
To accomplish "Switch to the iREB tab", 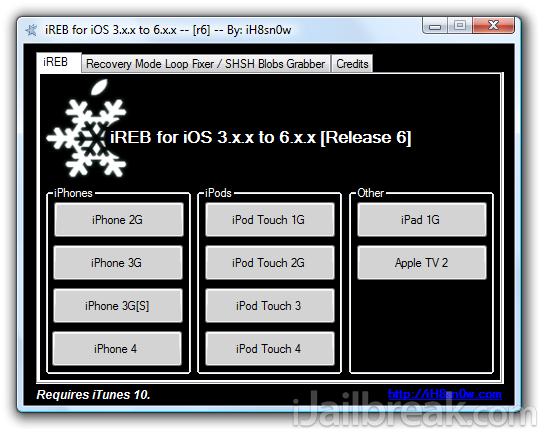I will tap(59, 62).
